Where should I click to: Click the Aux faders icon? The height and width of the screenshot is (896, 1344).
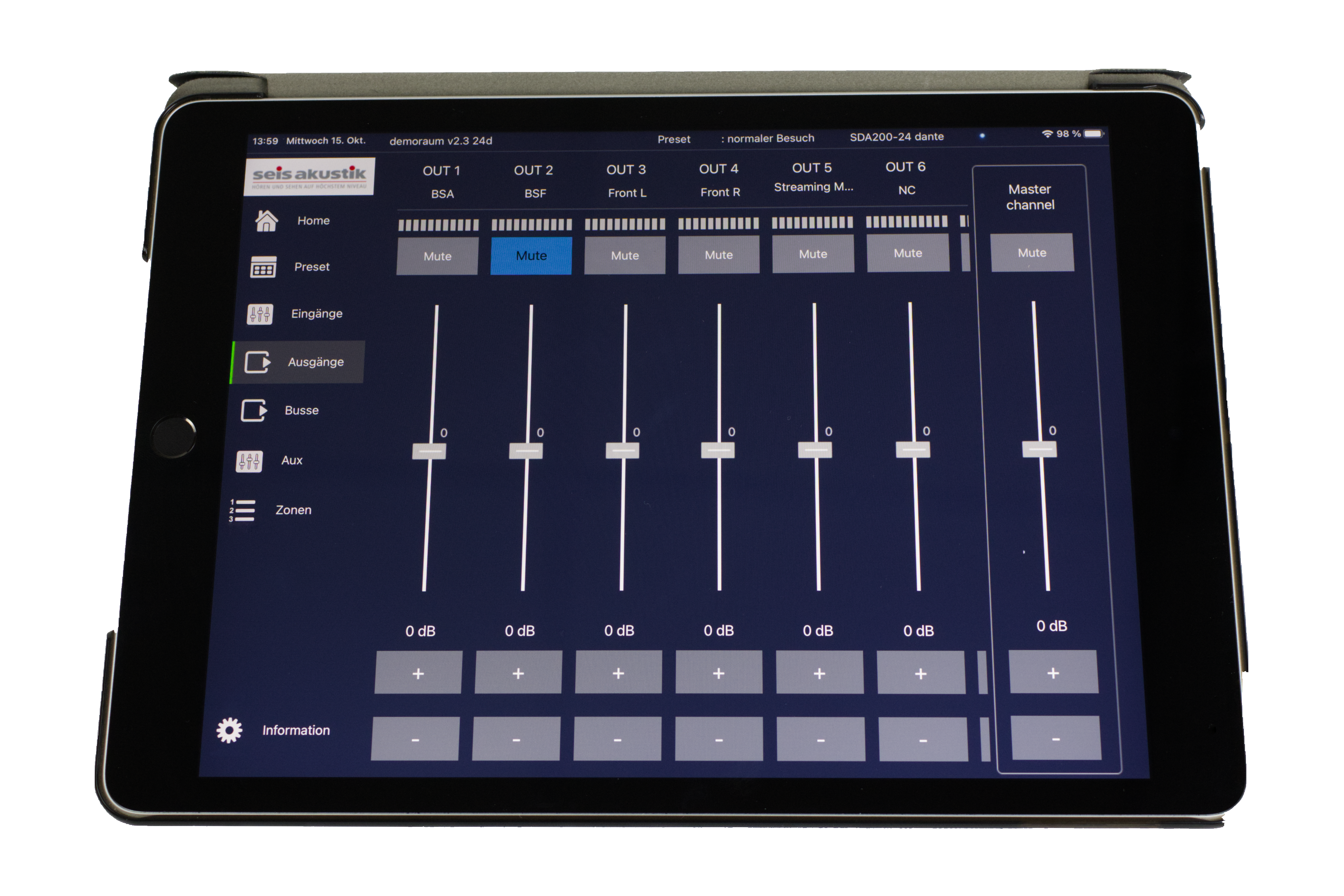pyautogui.click(x=250, y=460)
